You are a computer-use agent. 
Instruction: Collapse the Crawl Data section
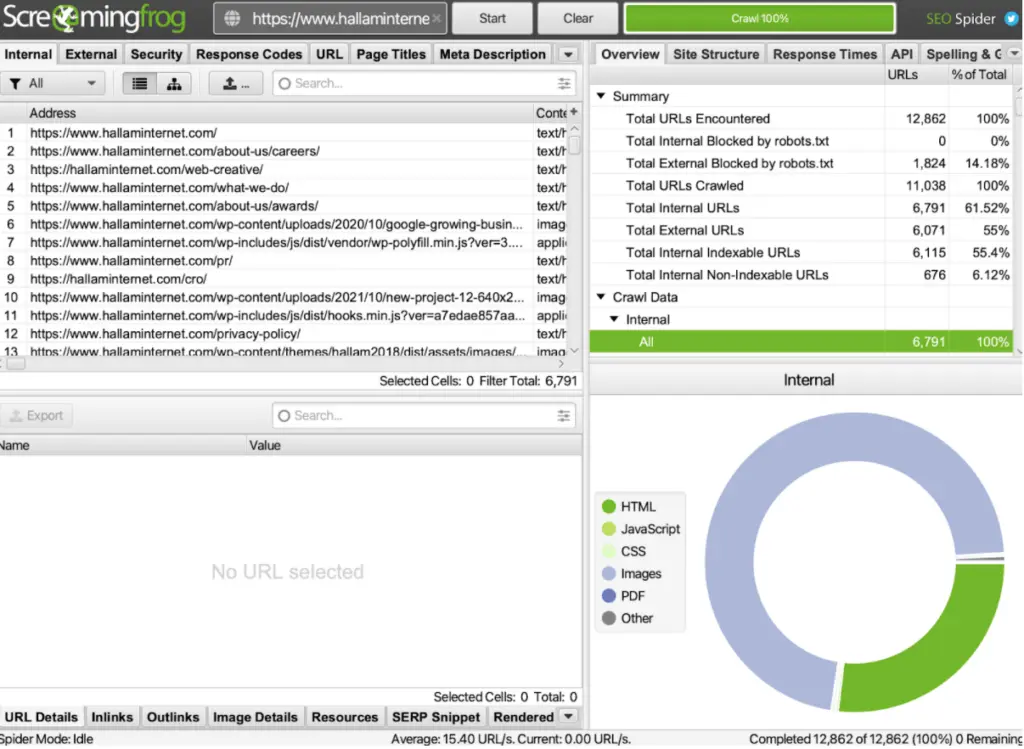pos(601,297)
